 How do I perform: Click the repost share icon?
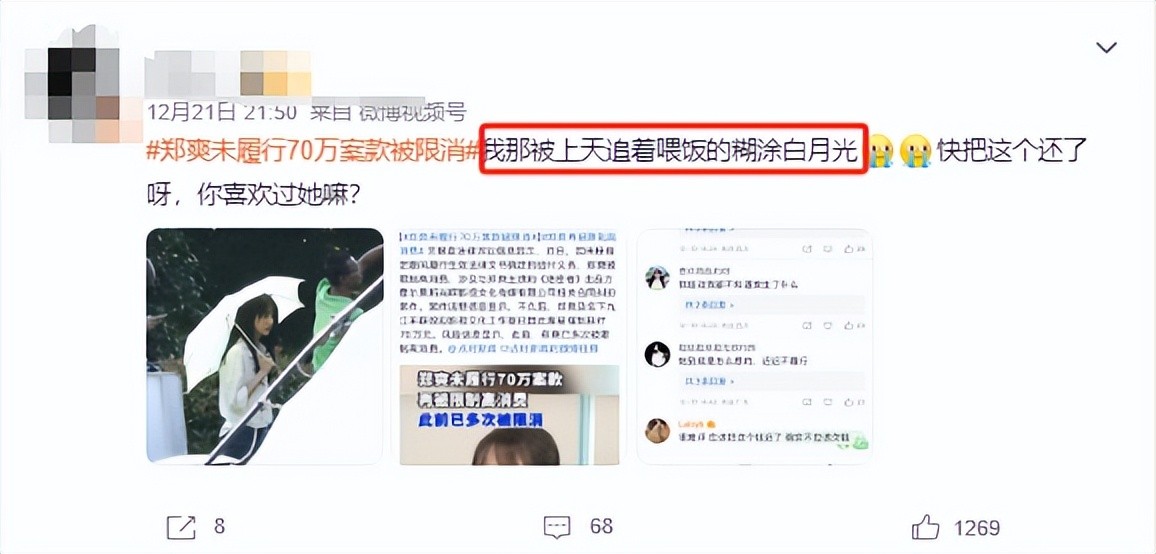pyautogui.click(x=181, y=527)
